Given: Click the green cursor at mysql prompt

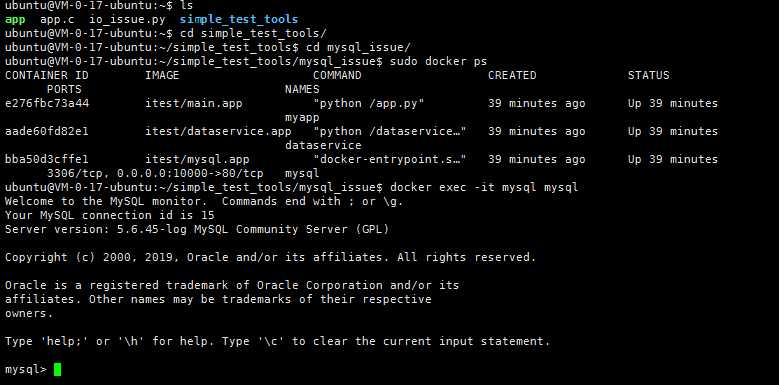Looking at the screenshot, I should (57, 369).
